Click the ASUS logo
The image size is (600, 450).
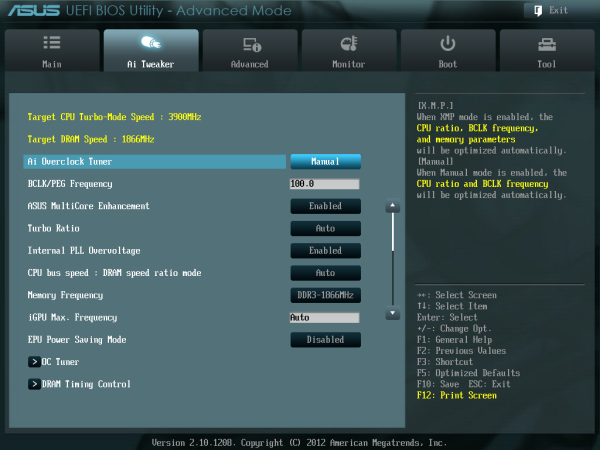pos(34,10)
